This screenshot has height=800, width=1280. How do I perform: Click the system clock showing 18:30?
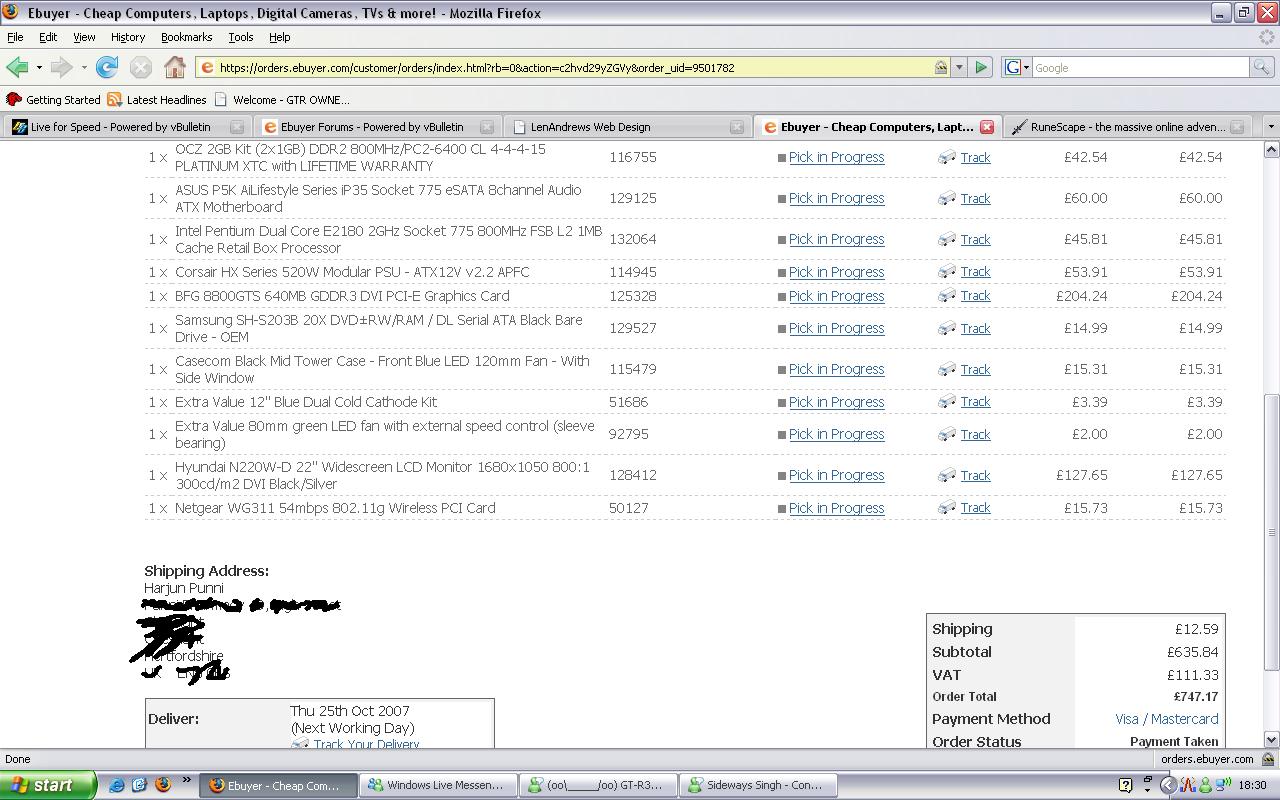click(x=1253, y=785)
